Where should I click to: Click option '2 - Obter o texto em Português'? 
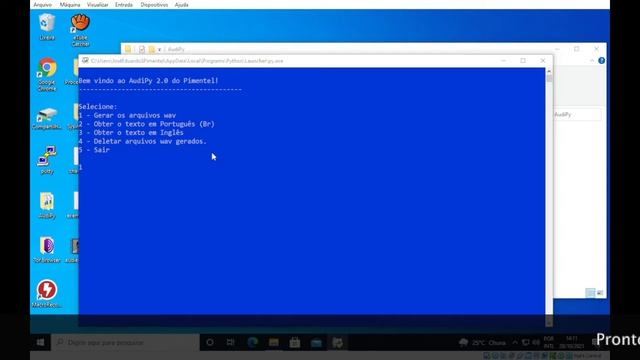coord(147,124)
